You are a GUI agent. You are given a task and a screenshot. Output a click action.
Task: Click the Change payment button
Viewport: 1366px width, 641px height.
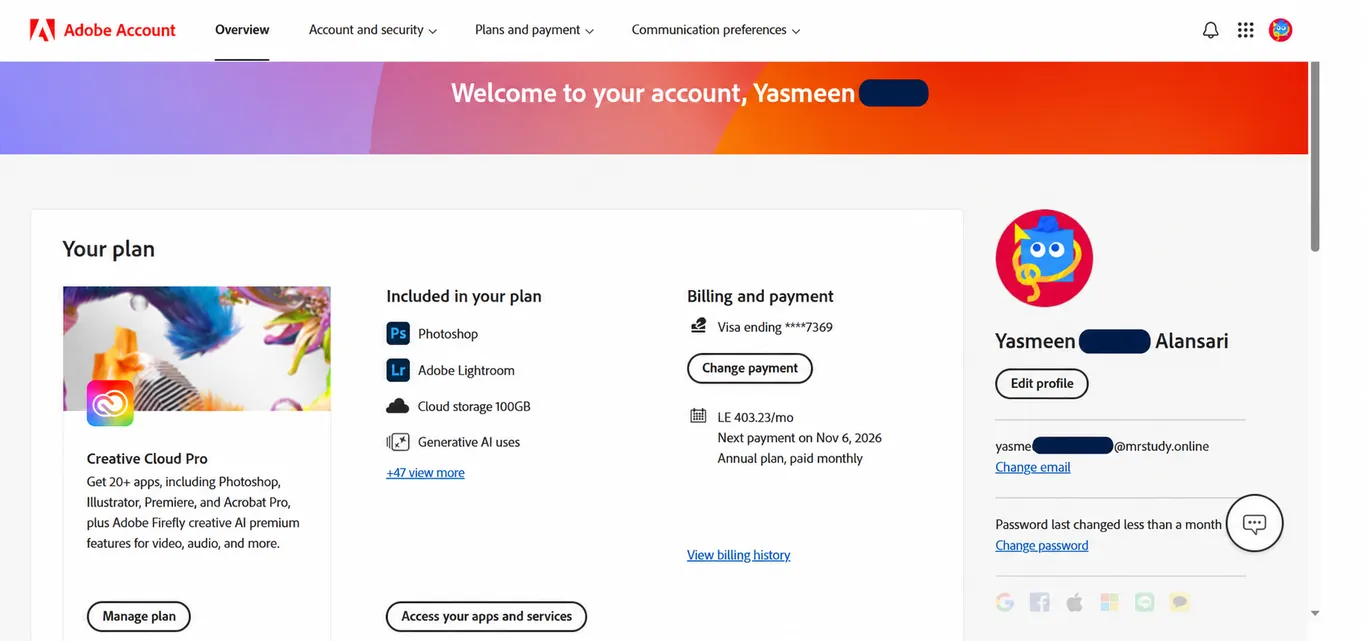tap(750, 368)
